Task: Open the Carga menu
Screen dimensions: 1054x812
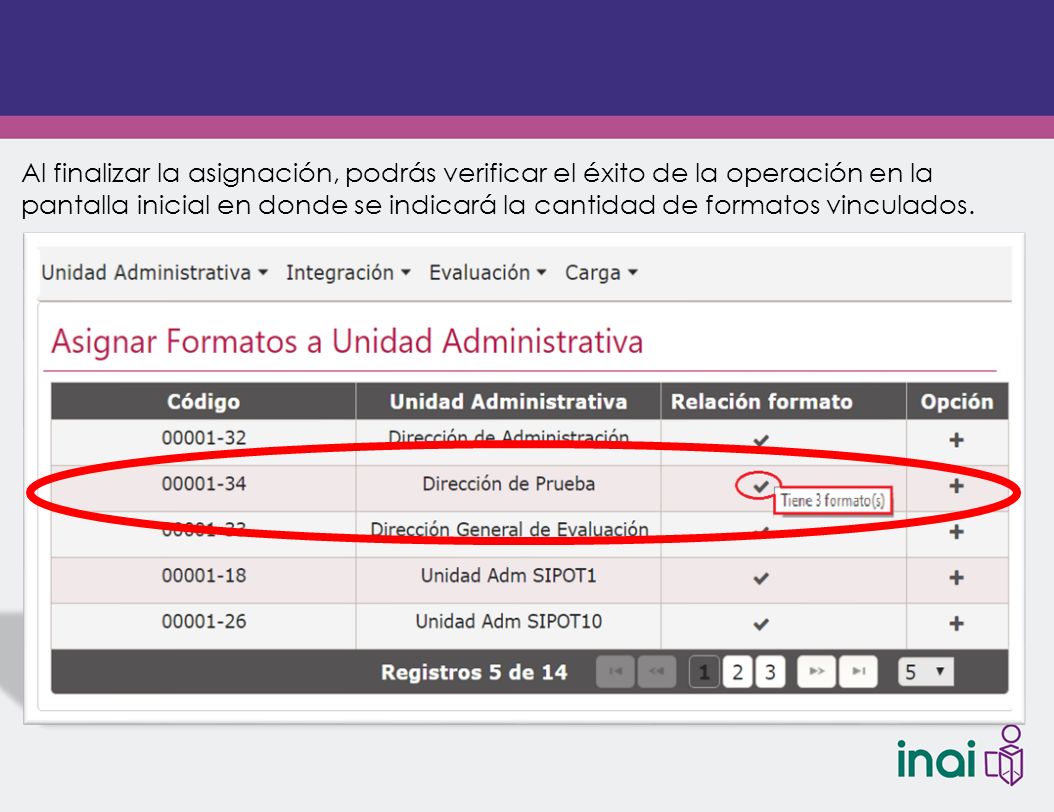Action: [601, 272]
